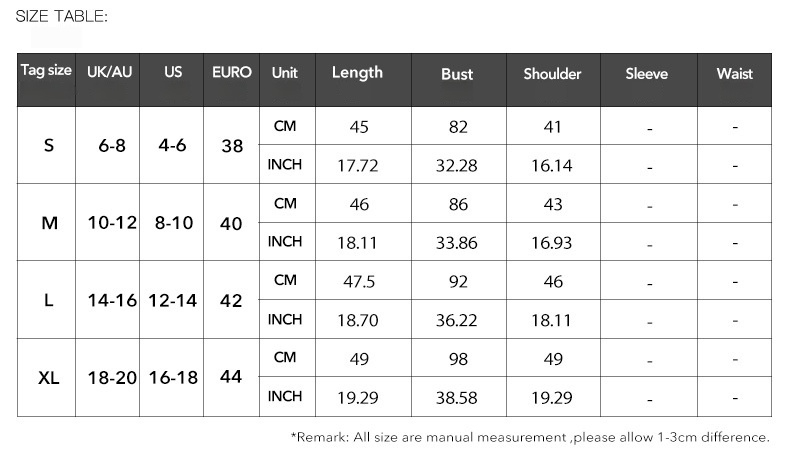The width and height of the screenshot is (790, 470).
Task: Select the XL tag size cell
Action: pos(49,378)
